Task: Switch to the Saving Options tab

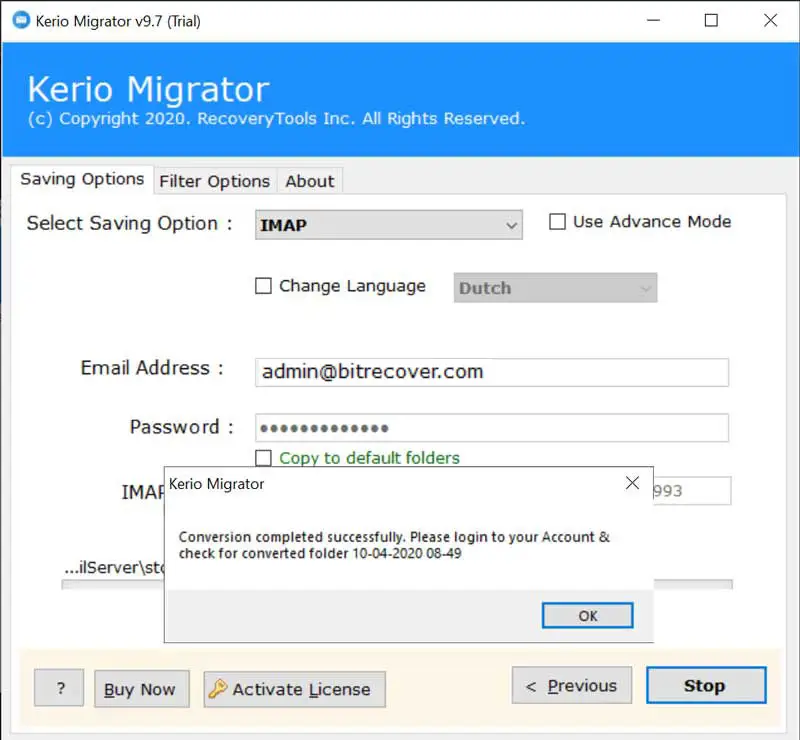Action: 82,179
